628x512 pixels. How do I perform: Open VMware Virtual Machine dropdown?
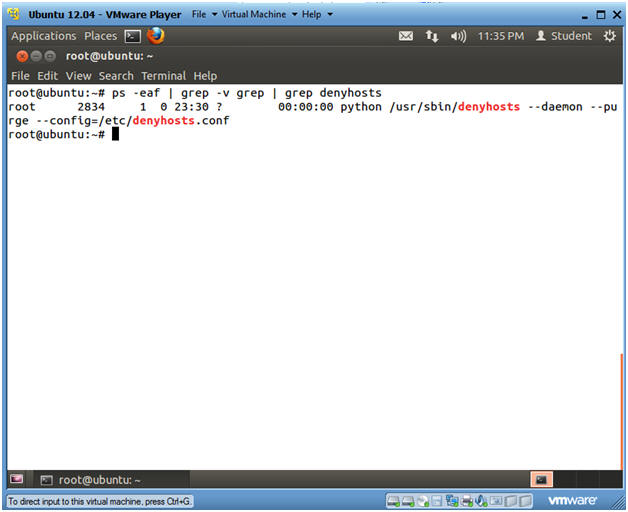260,14
